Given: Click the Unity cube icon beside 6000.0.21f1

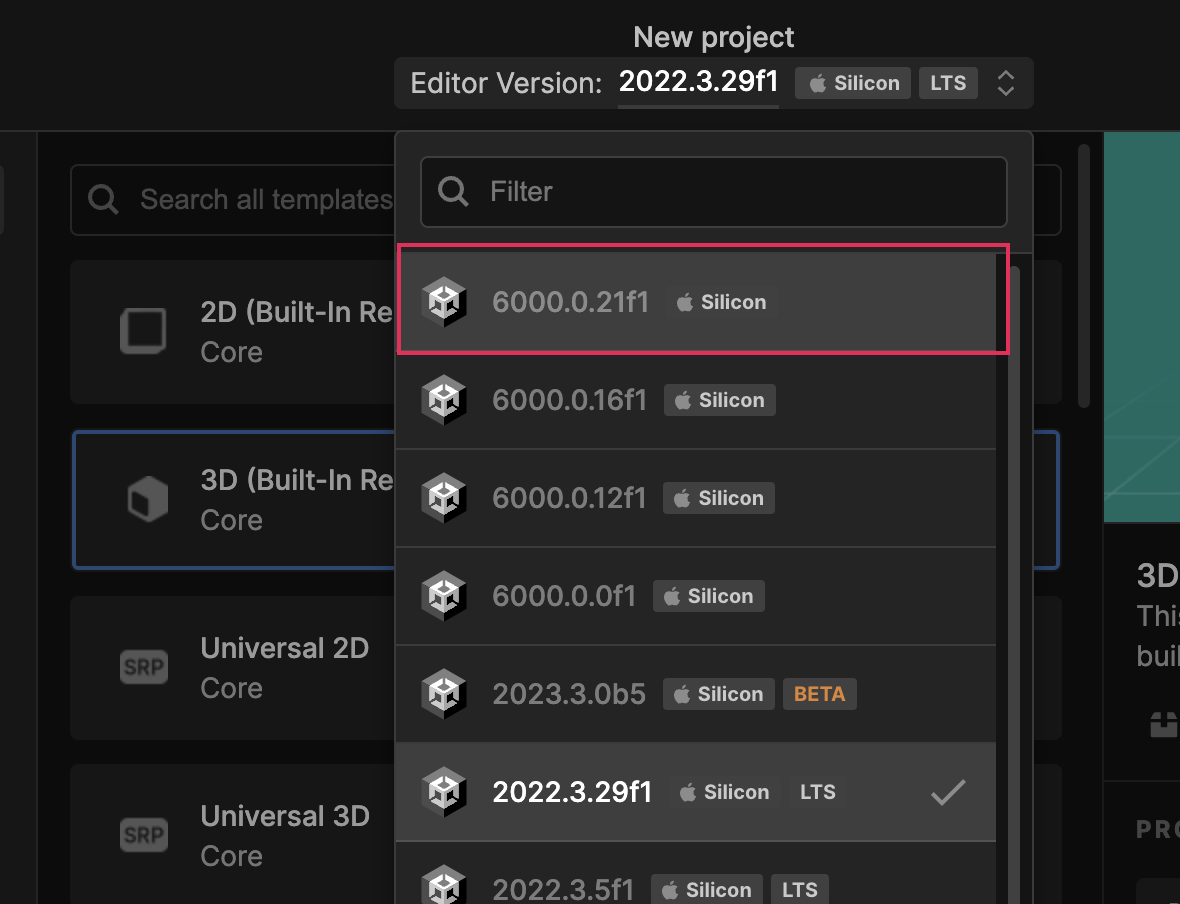Looking at the screenshot, I should click(443, 302).
